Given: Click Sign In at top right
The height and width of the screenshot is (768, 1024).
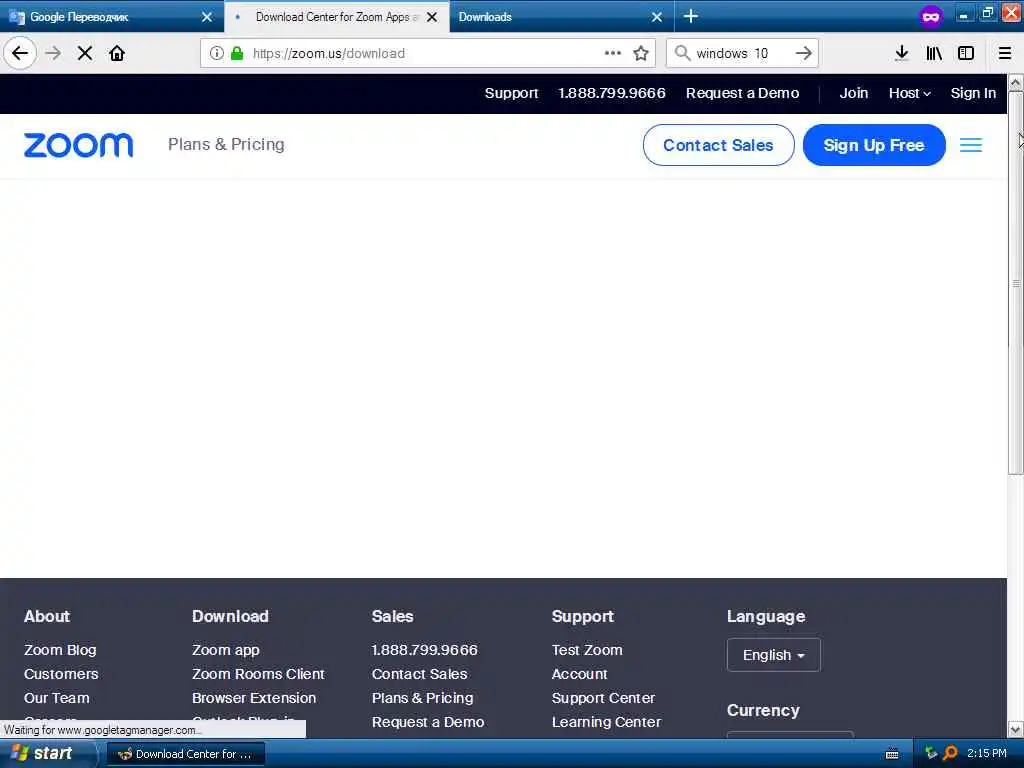Looking at the screenshot, I should tap(973, 93).
